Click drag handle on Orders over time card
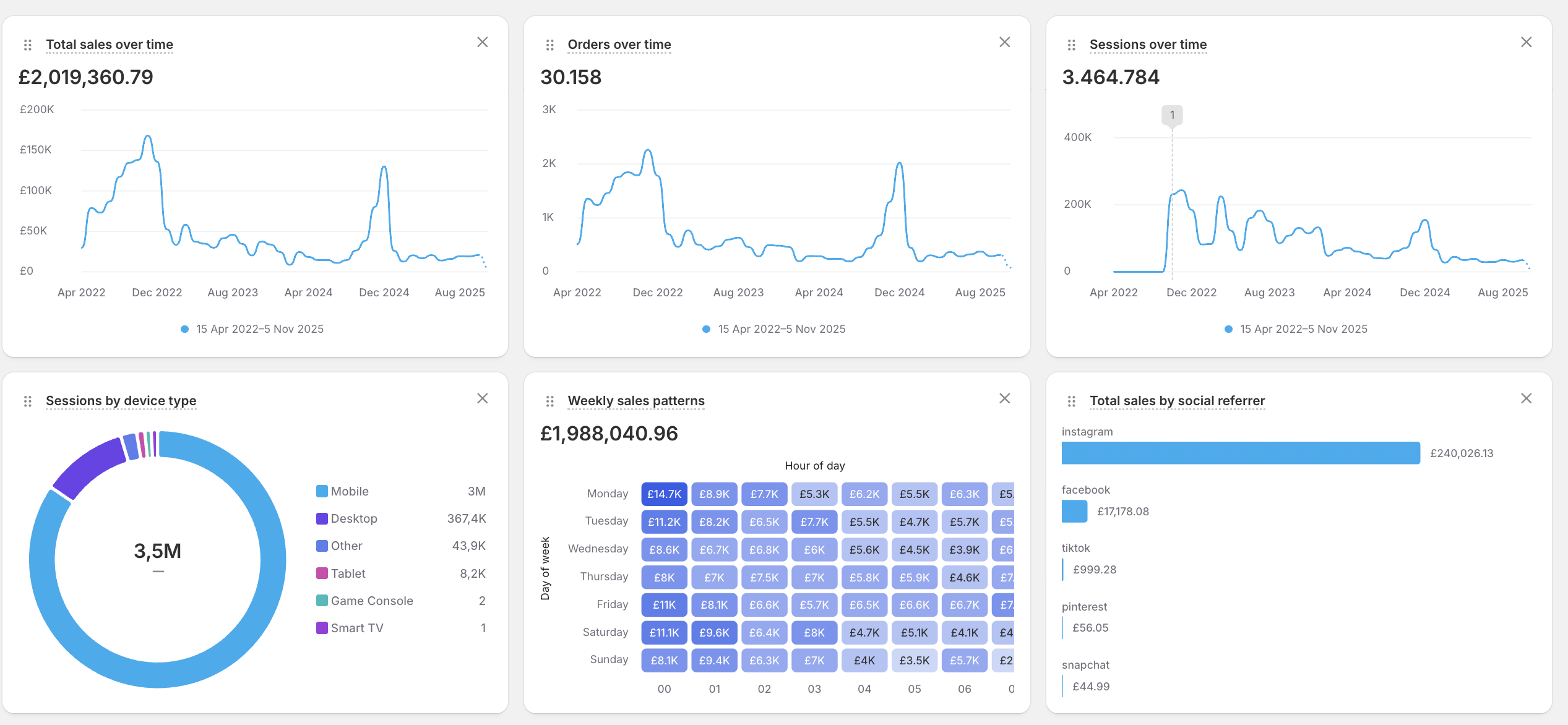 549,45
